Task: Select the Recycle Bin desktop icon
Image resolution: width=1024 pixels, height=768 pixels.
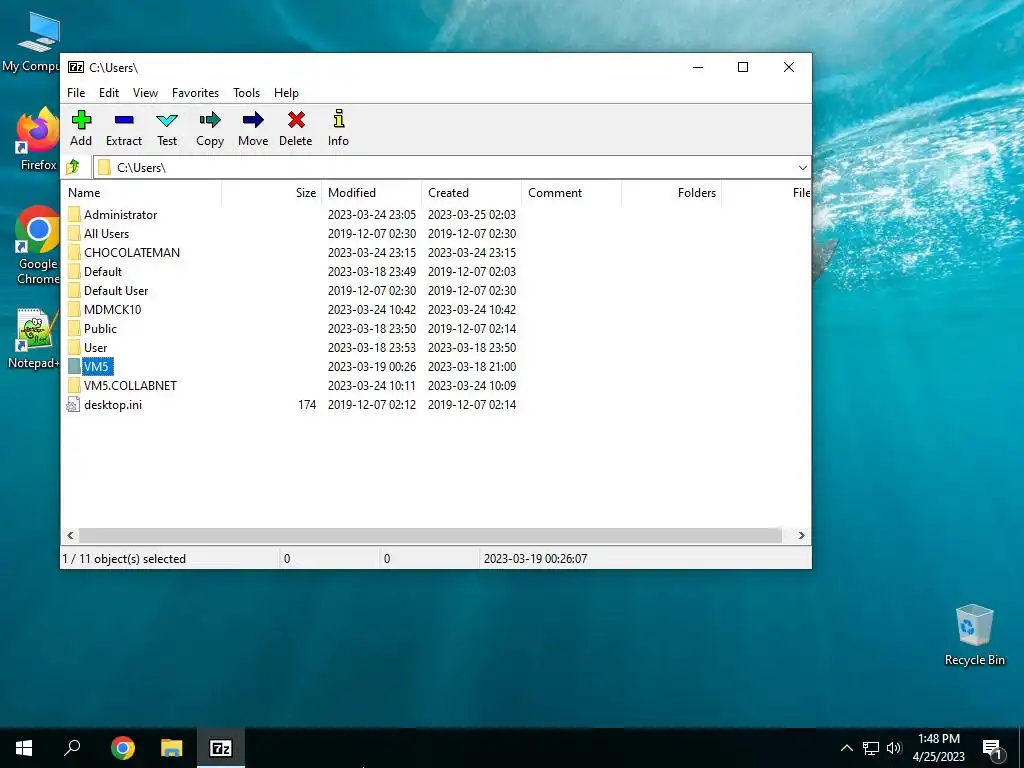Action: click(974, 635)
